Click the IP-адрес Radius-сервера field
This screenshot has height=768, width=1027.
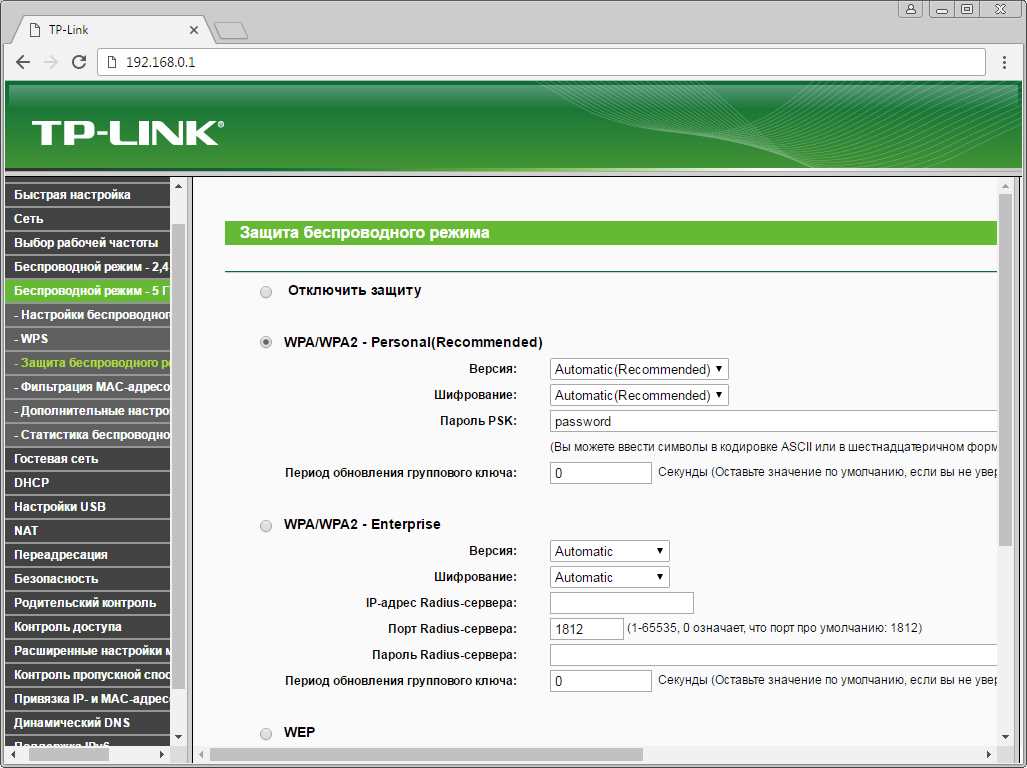click(x=622, y=602)
